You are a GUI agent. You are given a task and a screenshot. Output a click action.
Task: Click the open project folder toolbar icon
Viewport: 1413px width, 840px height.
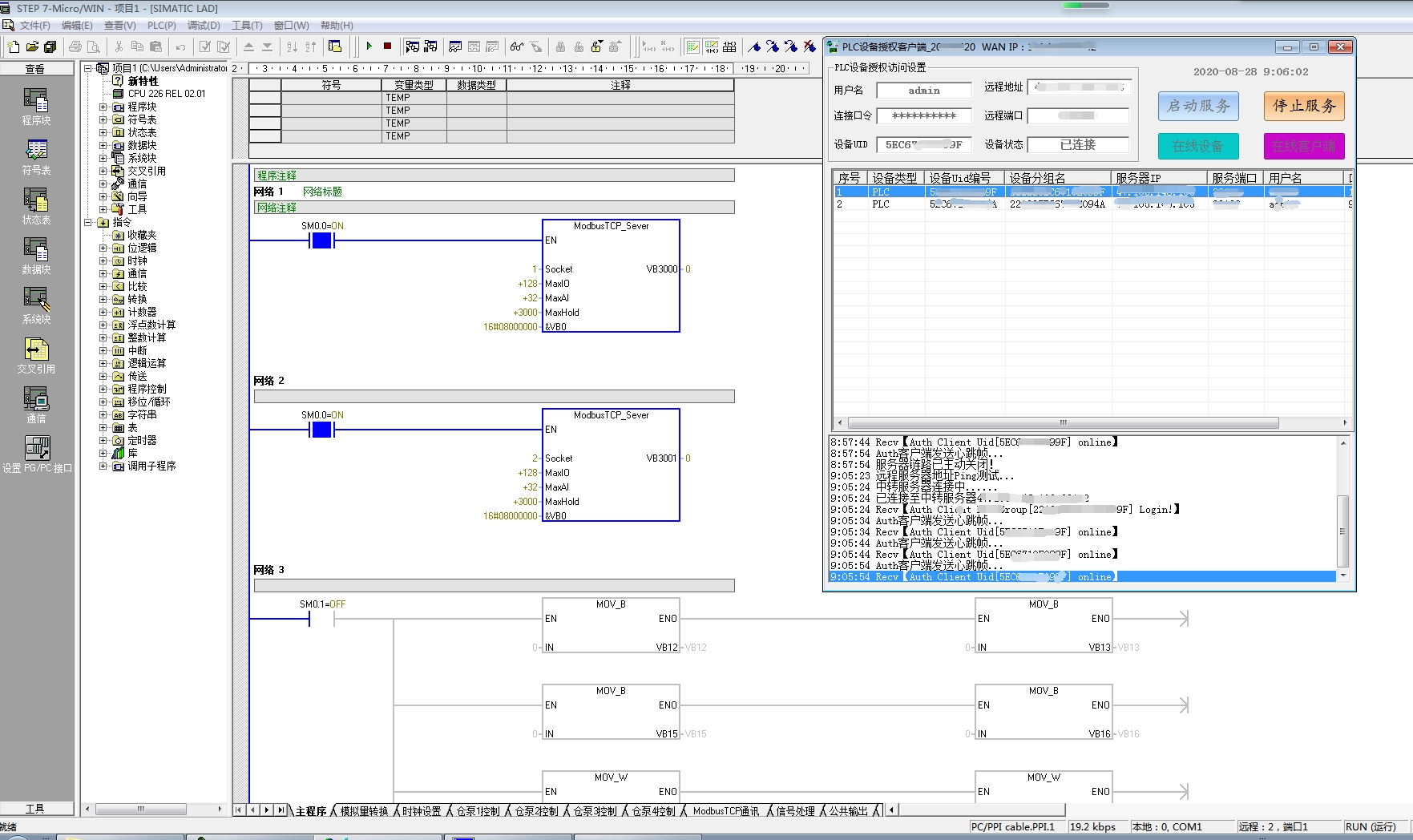pyautogui.click(x=32, y=46)
